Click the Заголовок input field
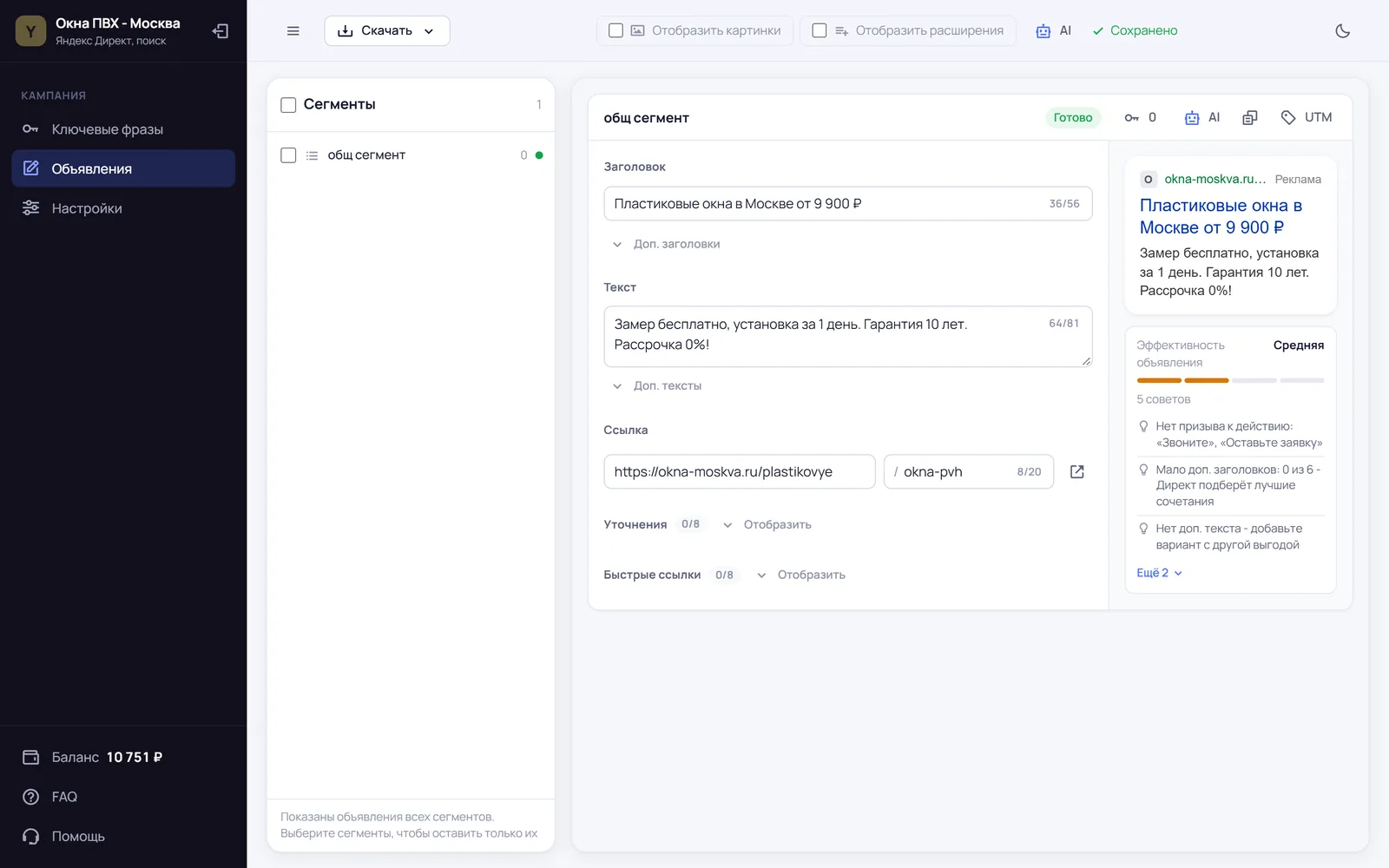1389x868 pixels. pyautogui.click(x=848, y=204)
